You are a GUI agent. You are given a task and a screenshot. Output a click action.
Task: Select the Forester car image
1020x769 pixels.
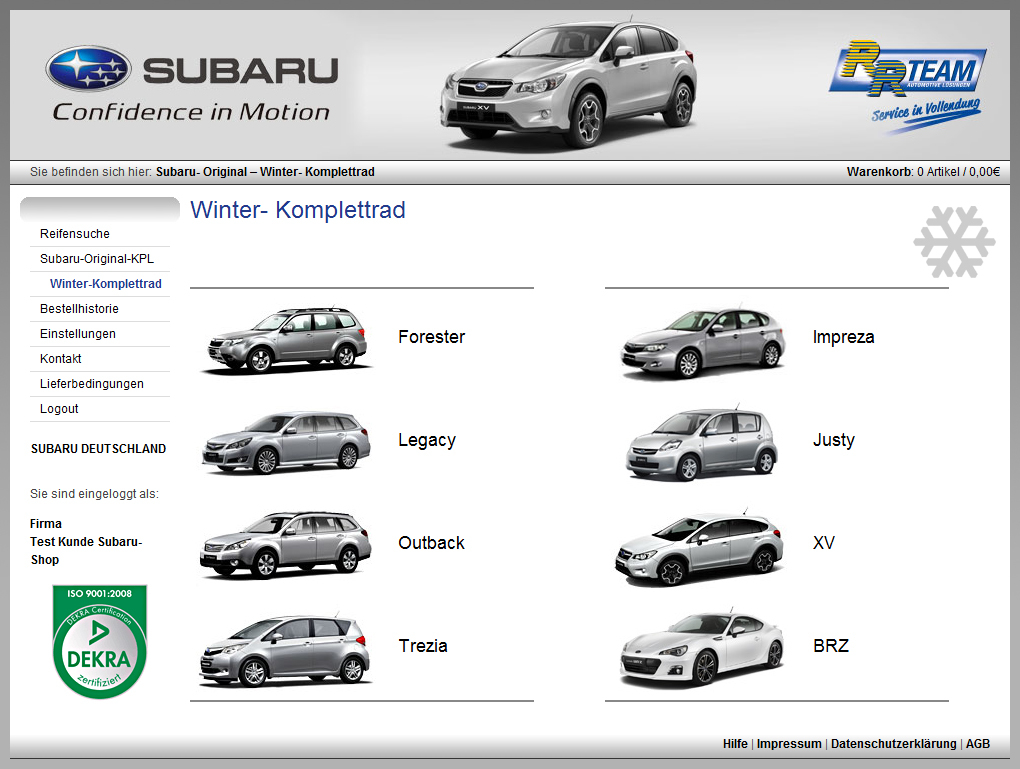coord(286,338)
